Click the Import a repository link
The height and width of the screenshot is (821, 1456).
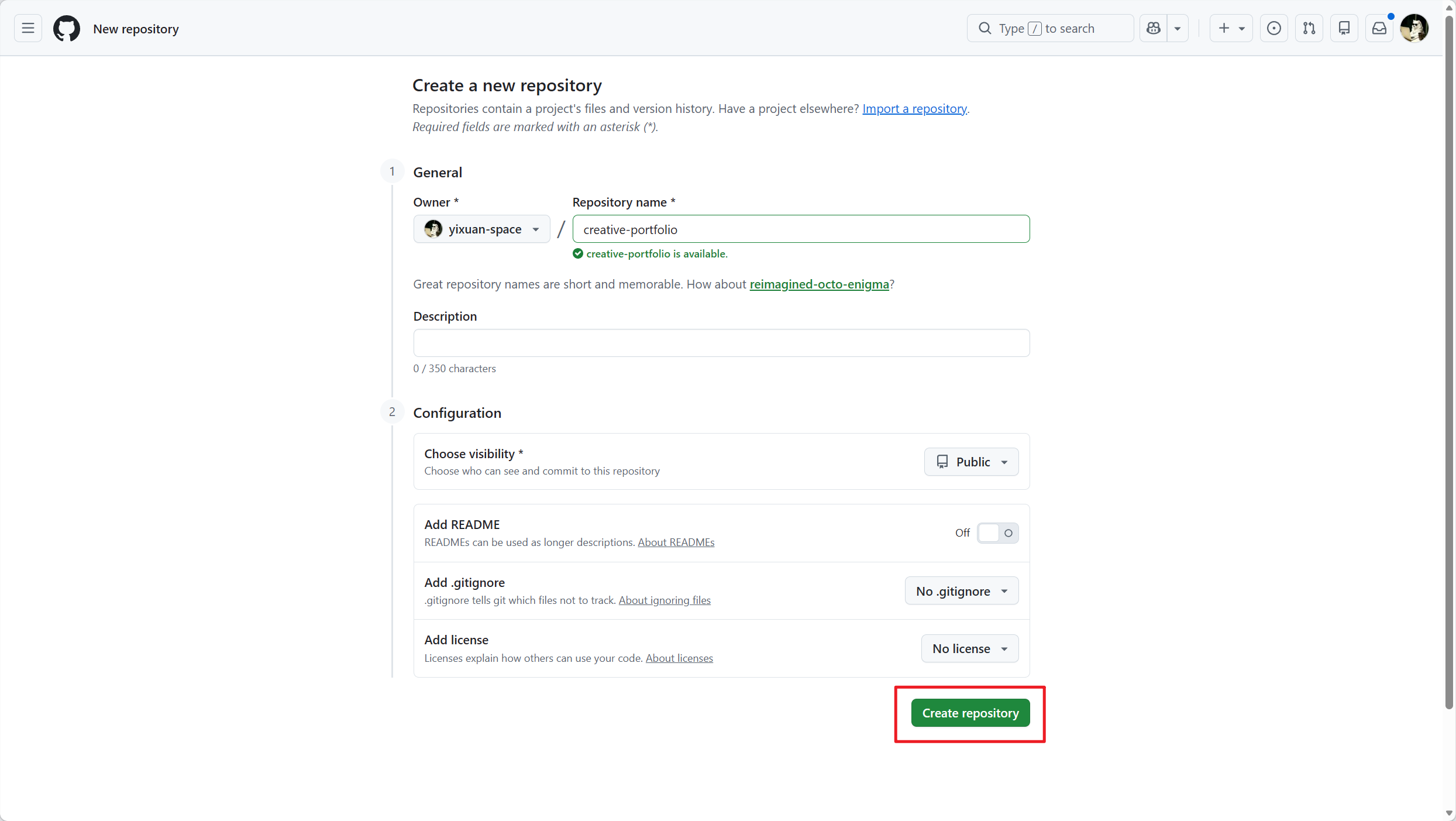click(x=914, y=109)
